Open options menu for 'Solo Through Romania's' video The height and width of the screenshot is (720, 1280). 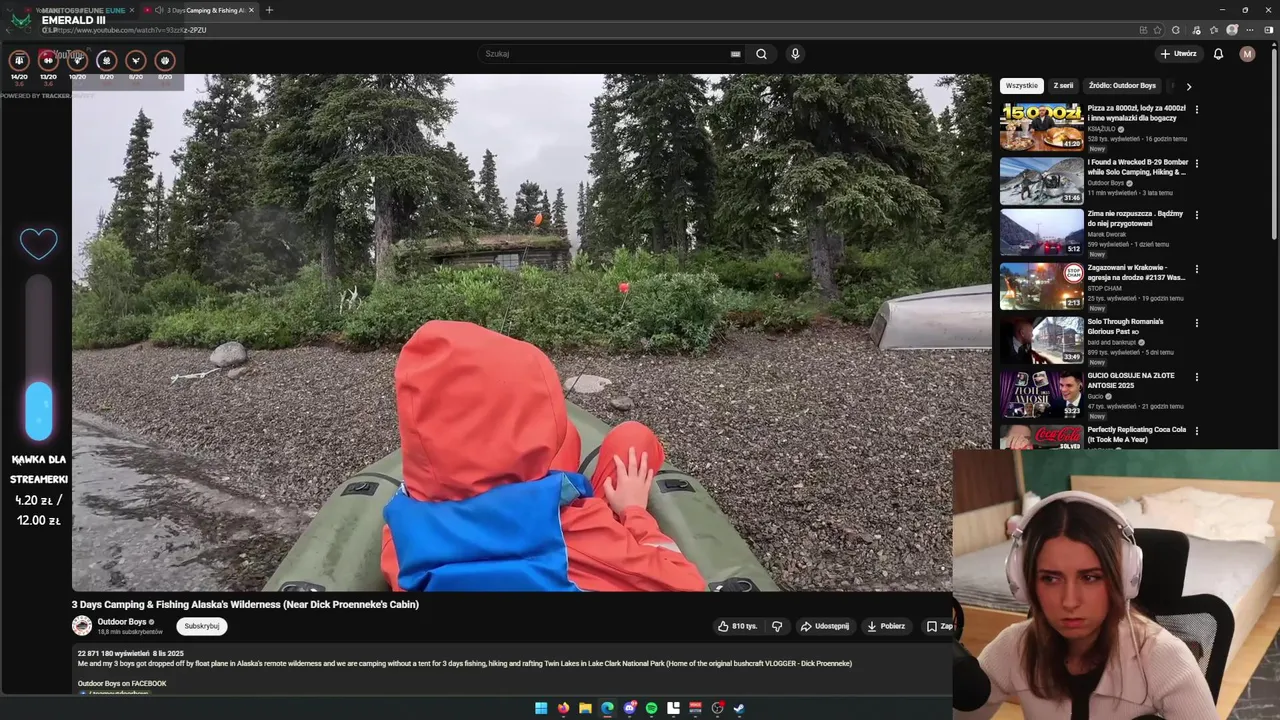(x=1197, y=323)
